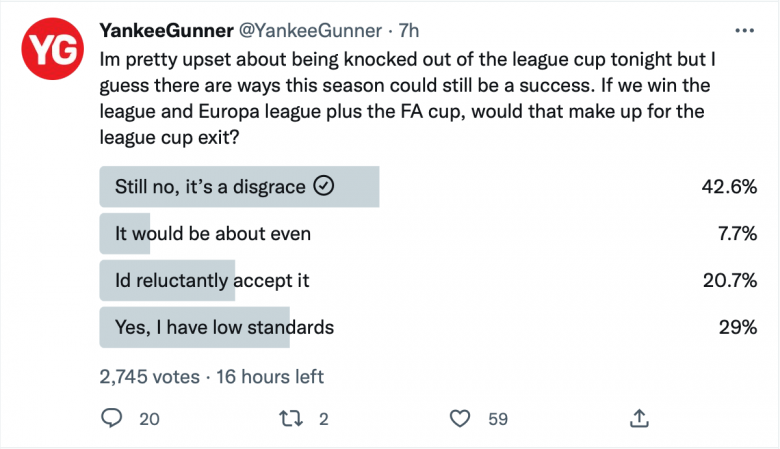Screen dimensions: 780x449
Task: Click the reply speech bubble icon
Action: (111, 418)
